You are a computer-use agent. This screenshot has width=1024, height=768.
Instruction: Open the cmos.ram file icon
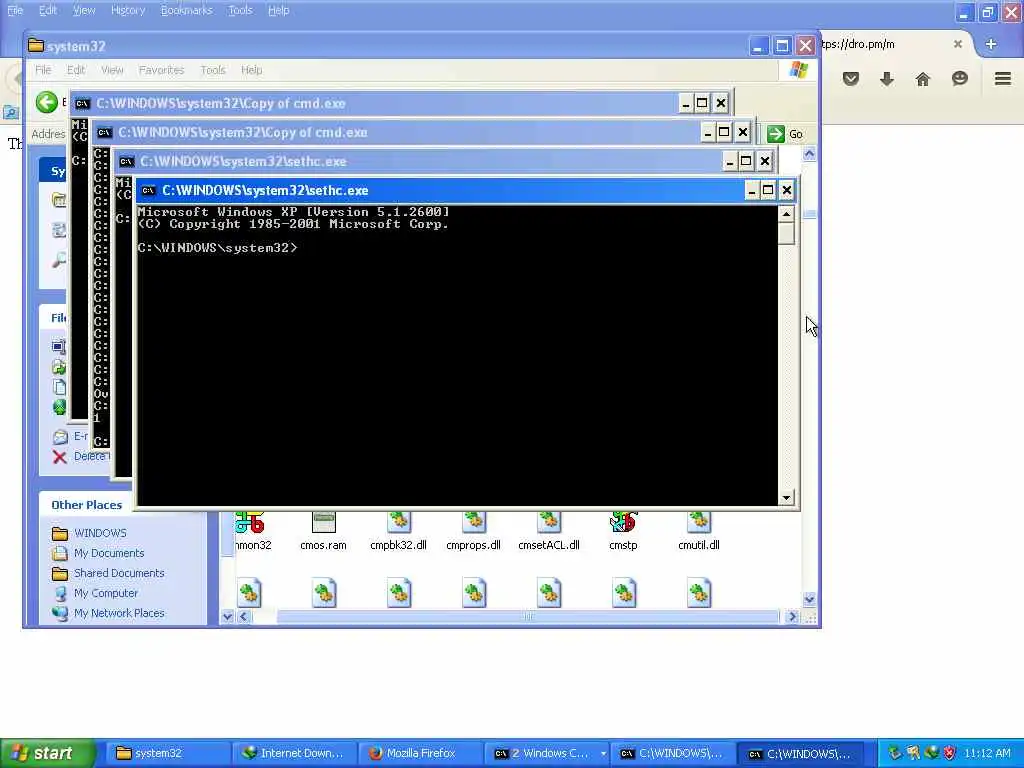[323, 522]
